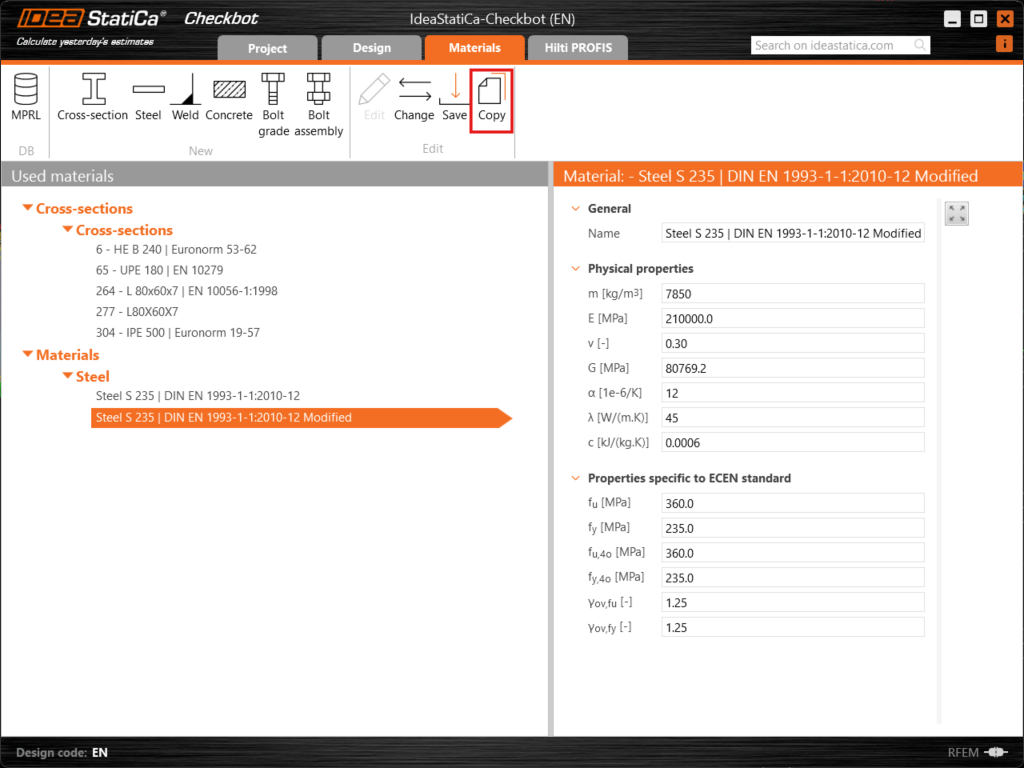
Task: Collapse the Physical properties section
Action: 575,268
